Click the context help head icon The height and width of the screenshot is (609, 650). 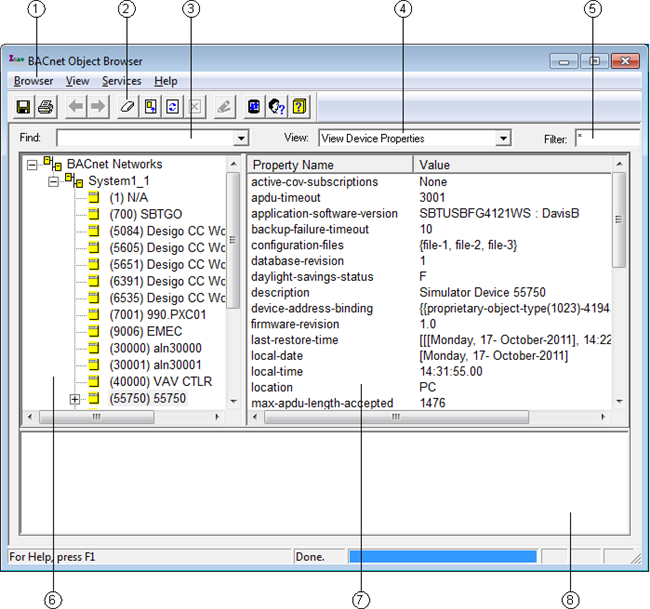pos(277,106)
